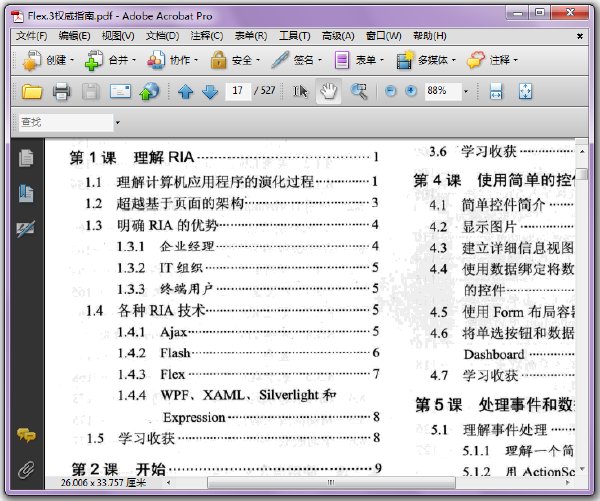Expand the Combine dropdown arrow
600x501 pixels.
(x=134, y=60)
